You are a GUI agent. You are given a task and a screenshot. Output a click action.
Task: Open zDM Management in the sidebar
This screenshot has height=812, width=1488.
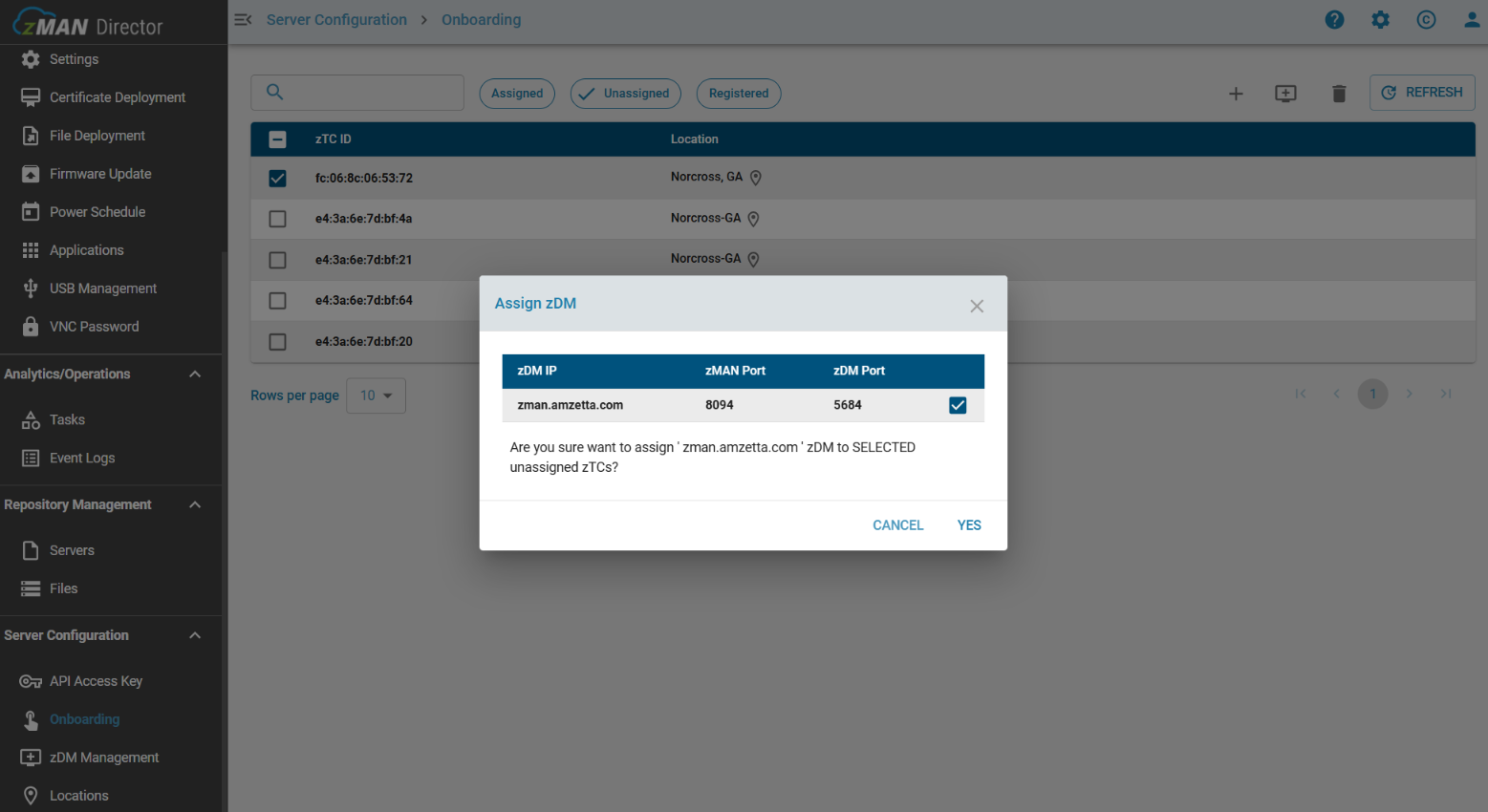(x=104, y=758)
